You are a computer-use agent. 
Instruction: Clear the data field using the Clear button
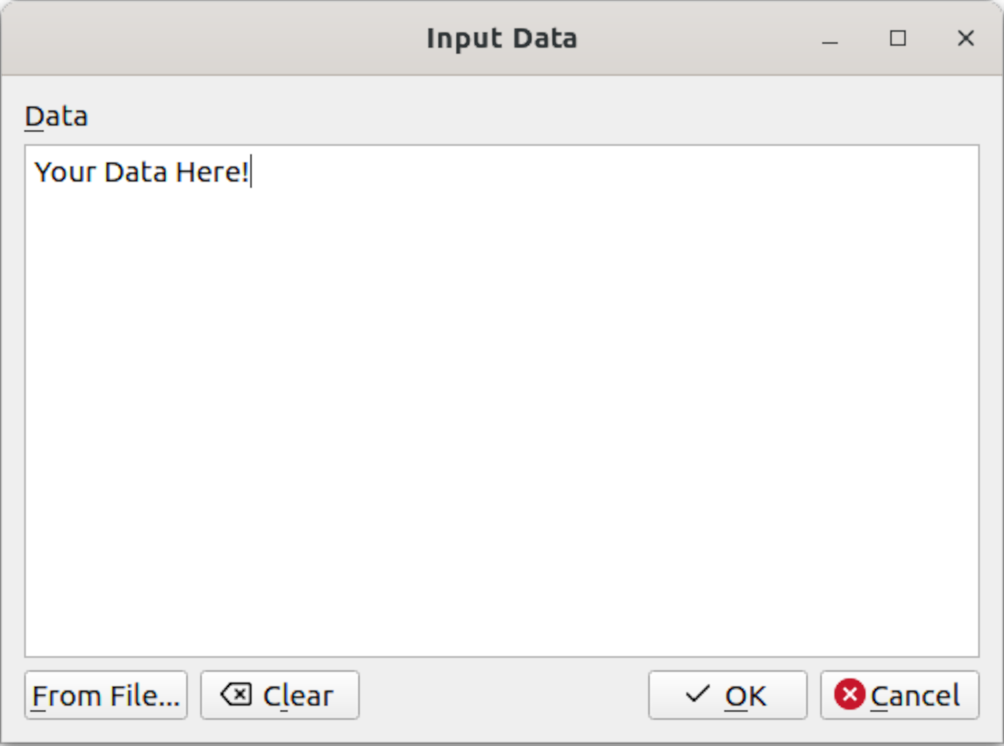coord(280,695)
